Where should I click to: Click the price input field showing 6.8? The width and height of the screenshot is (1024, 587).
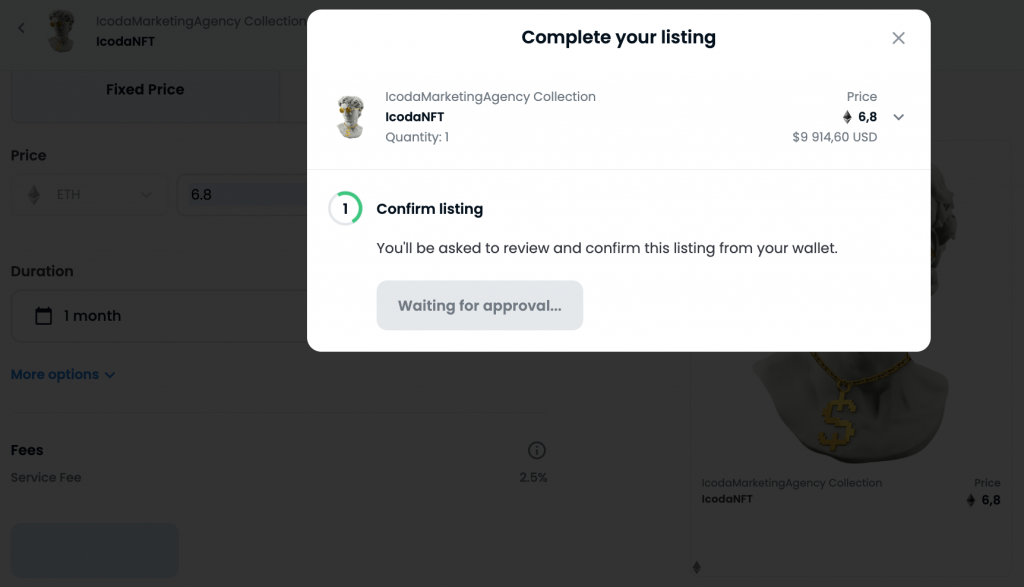click(x=240, y=195)
